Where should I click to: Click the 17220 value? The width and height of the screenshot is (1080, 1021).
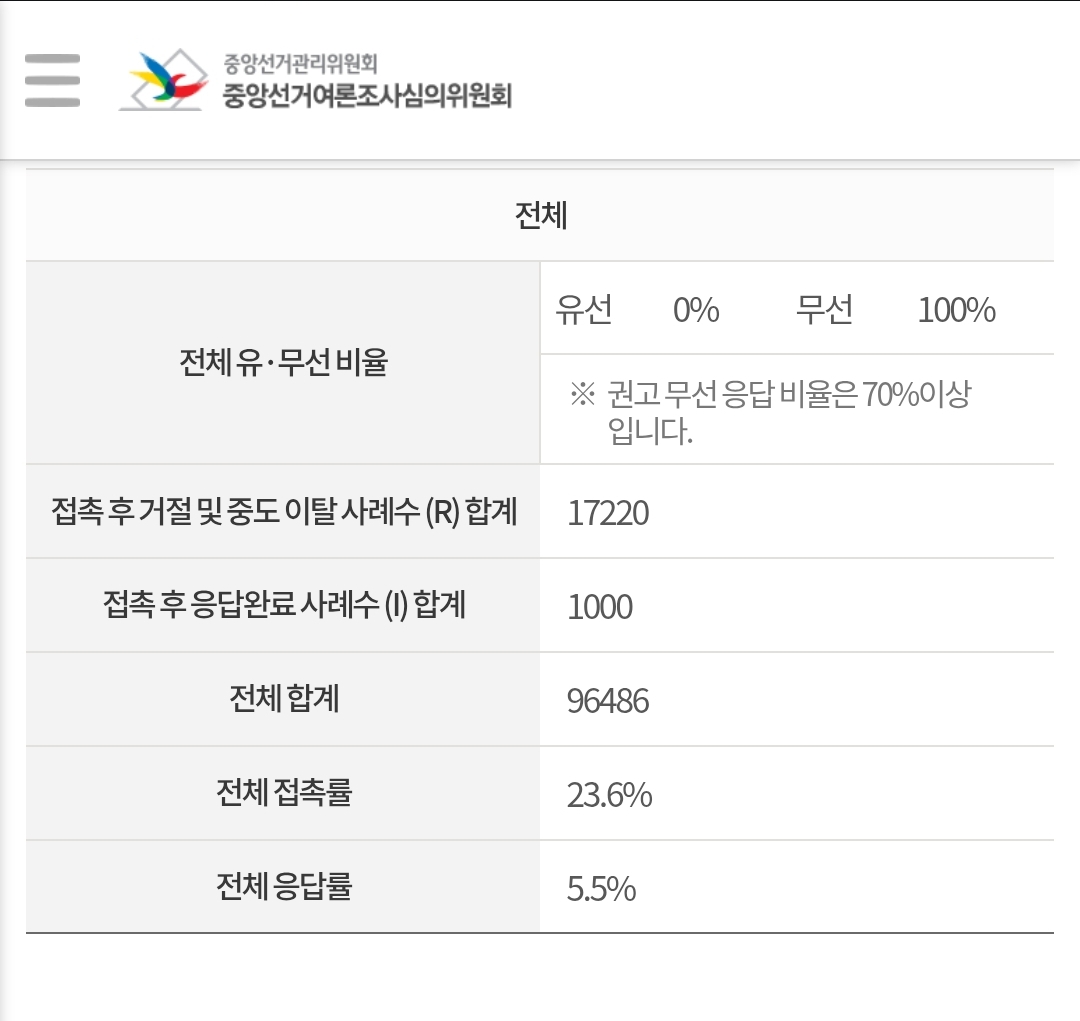[608, 514]
